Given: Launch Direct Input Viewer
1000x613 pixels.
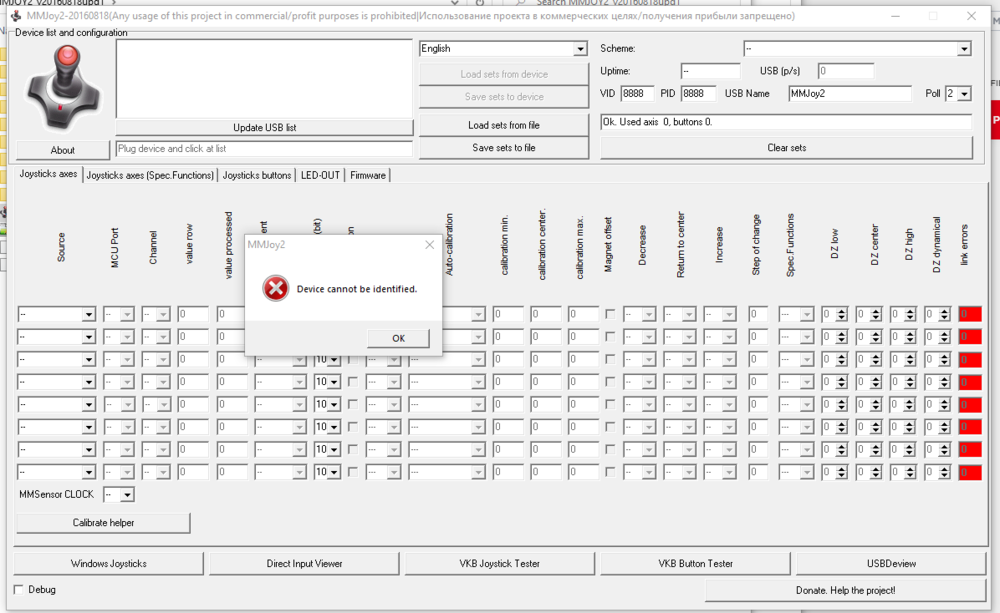Looking at the screenshot, I should [304, 564].
